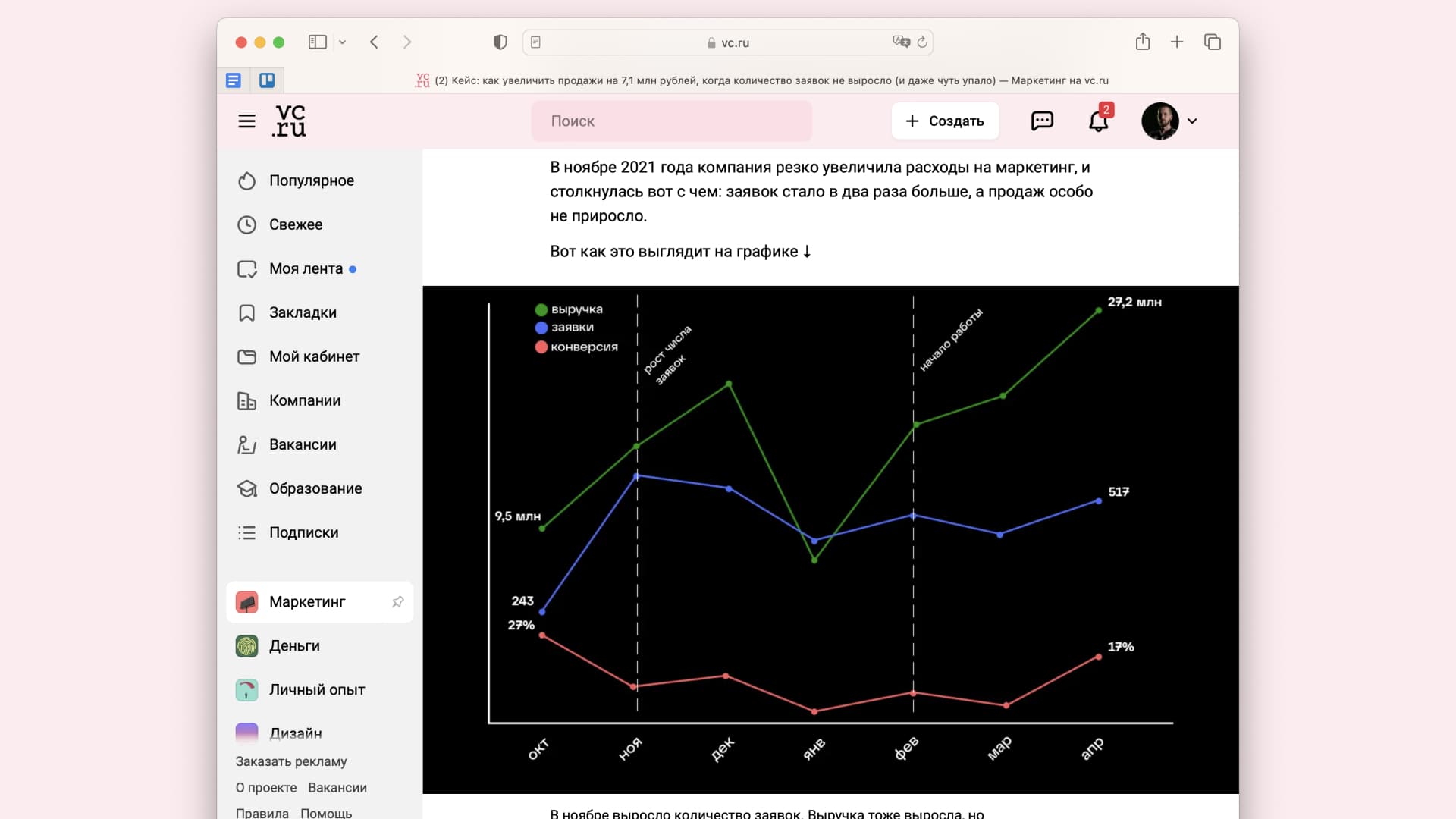
Task: Click the green выручка legend dot
Action: [x=541, y=309]
